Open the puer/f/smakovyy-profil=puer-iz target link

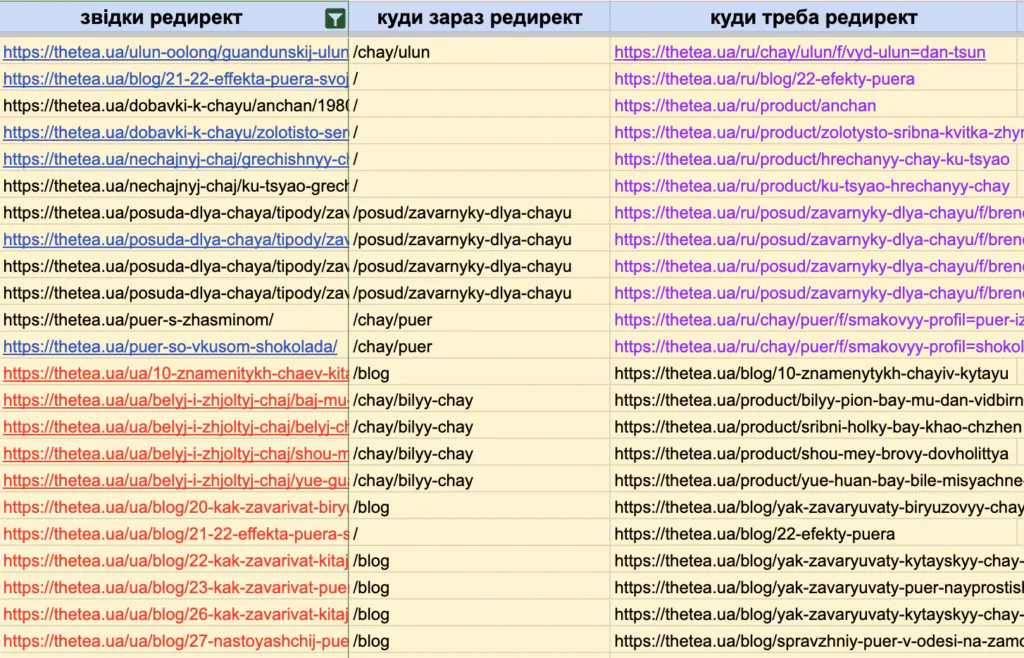(x=819, y=320)
